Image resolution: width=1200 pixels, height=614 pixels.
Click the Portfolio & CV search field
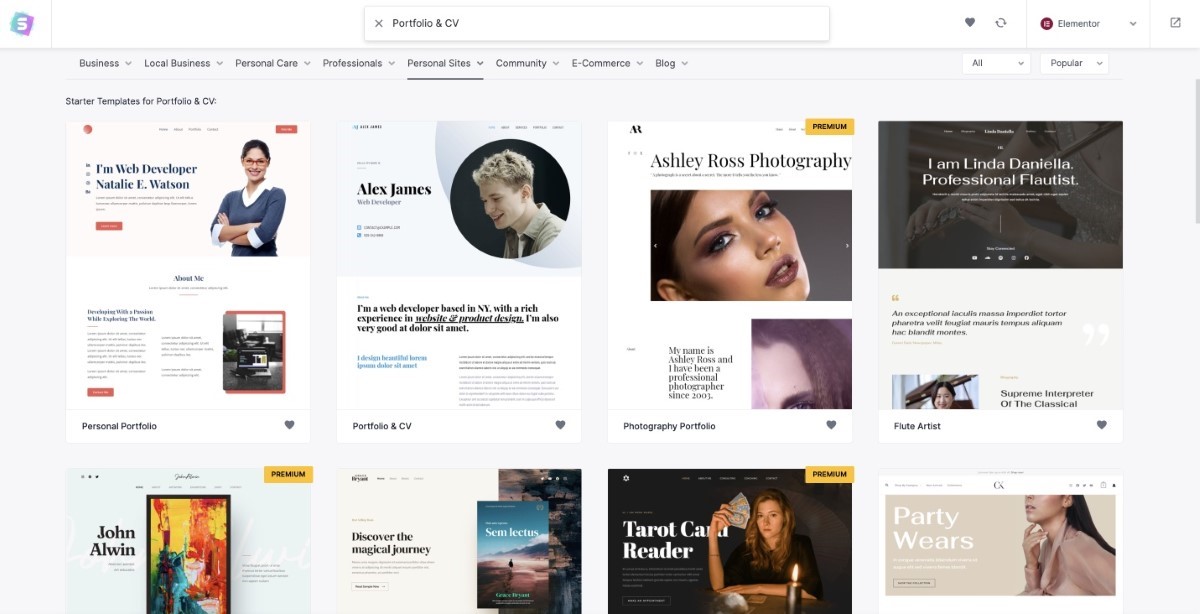597,23
